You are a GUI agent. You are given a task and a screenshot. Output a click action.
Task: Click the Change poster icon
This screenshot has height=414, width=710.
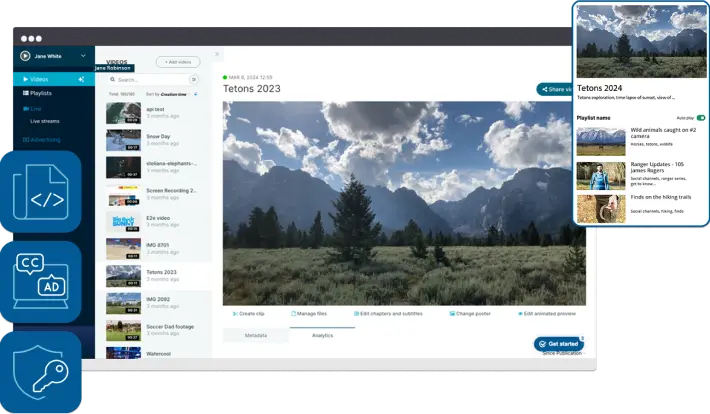coord(452,314)
